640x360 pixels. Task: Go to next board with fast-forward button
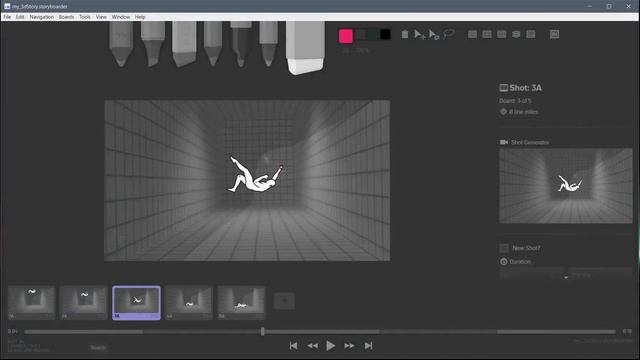pos(349,346)
